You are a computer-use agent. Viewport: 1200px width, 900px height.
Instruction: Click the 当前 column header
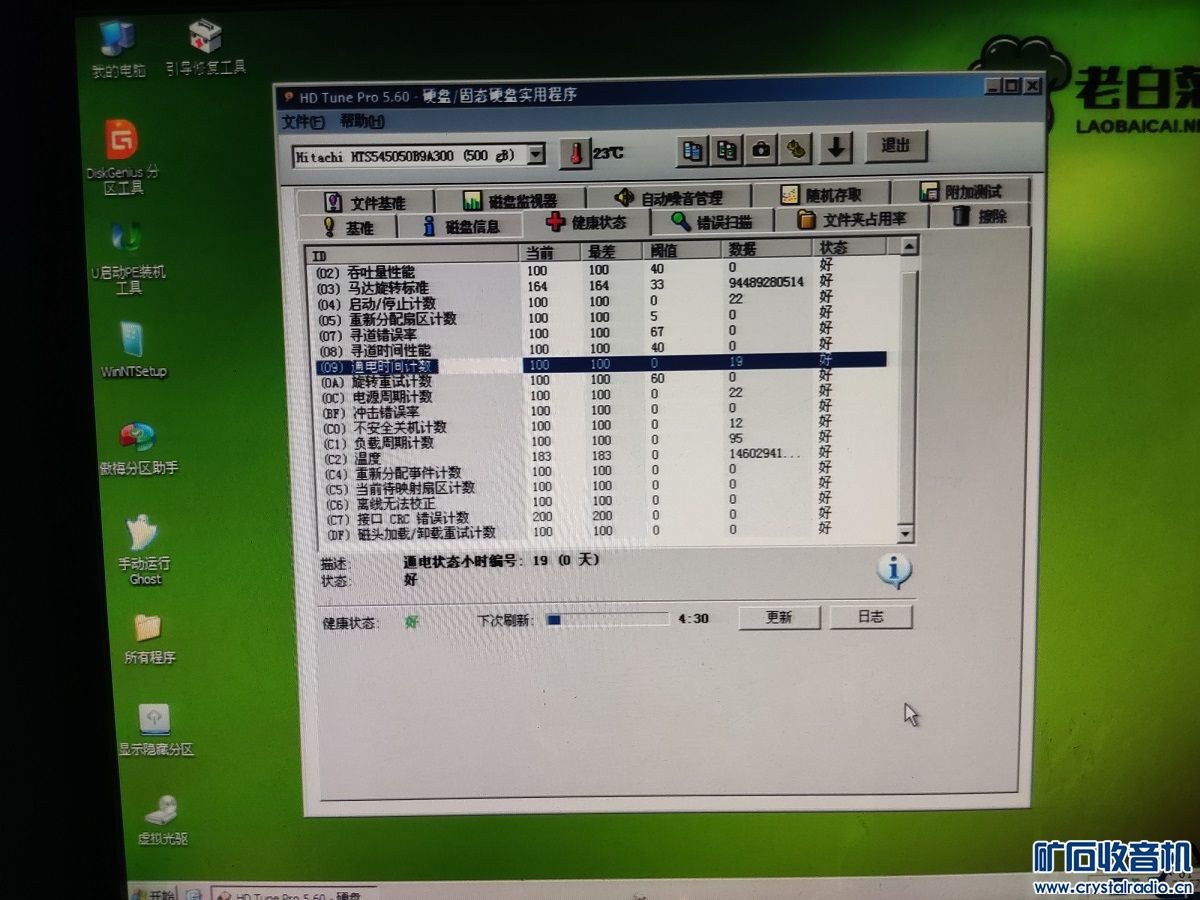click(550, 252)
